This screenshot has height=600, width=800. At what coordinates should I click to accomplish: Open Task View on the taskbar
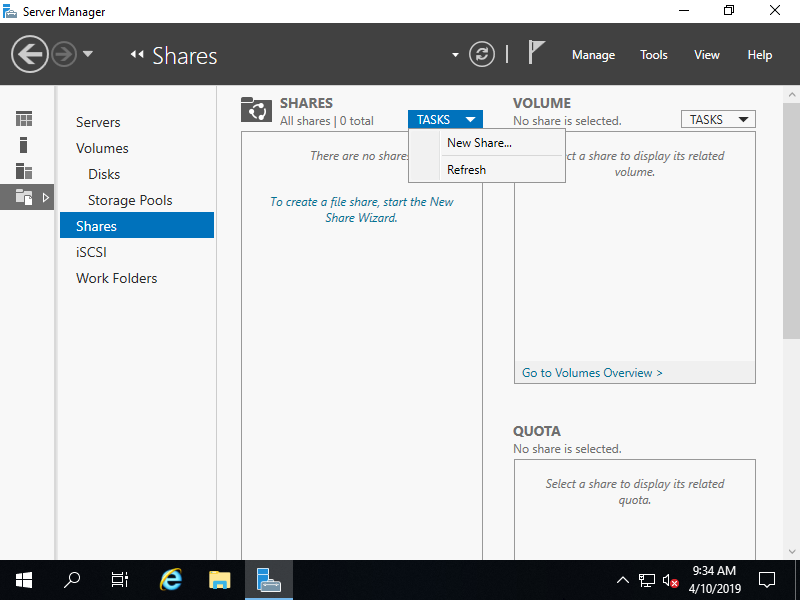pos(120,580)
